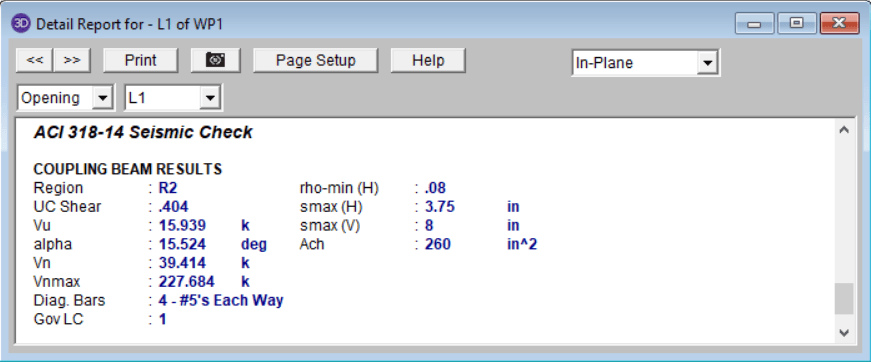Click the smax (V) value '8'

[x=429, y=225]
